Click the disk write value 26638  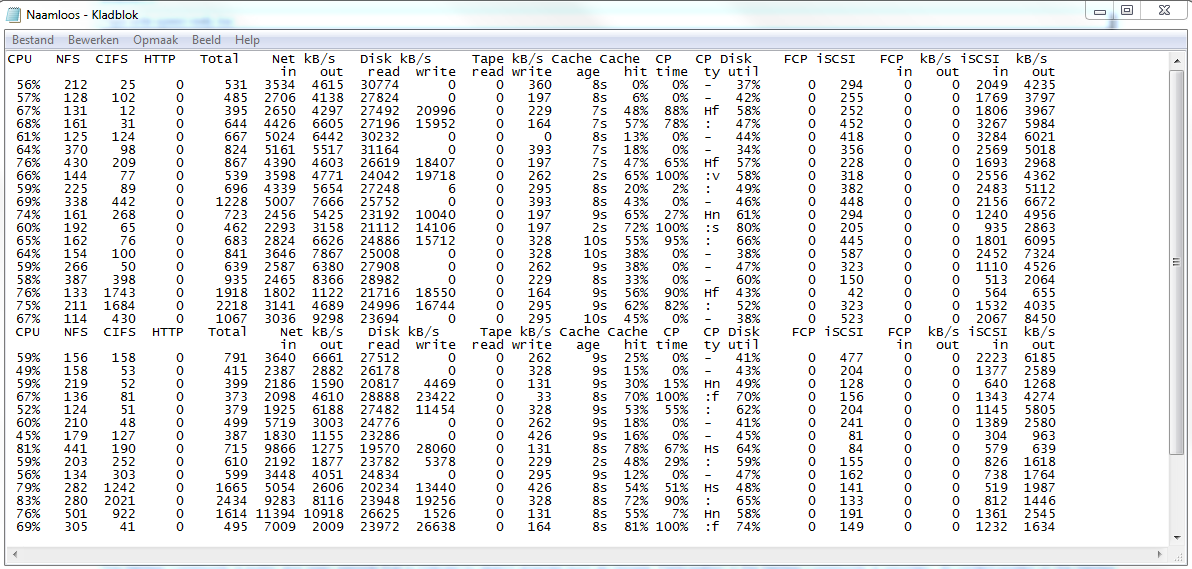click(436, 526)
